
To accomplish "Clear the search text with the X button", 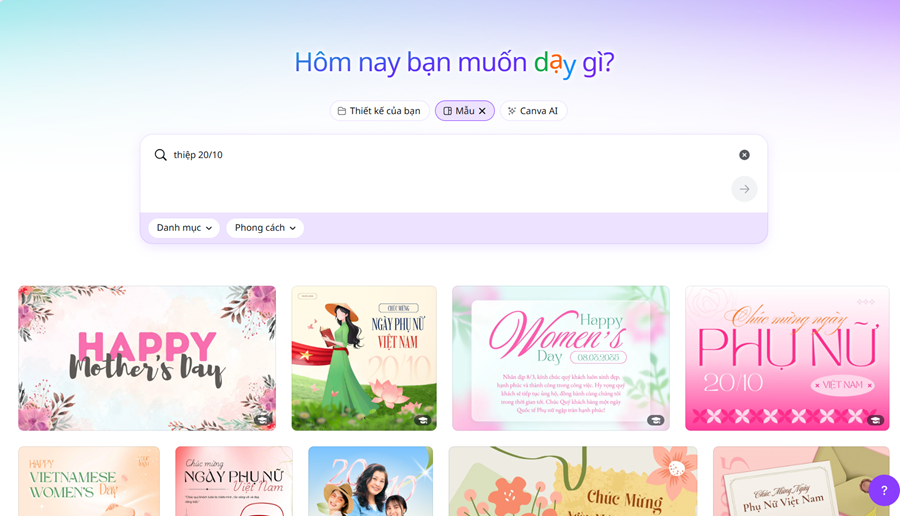I will coord(744,155).
